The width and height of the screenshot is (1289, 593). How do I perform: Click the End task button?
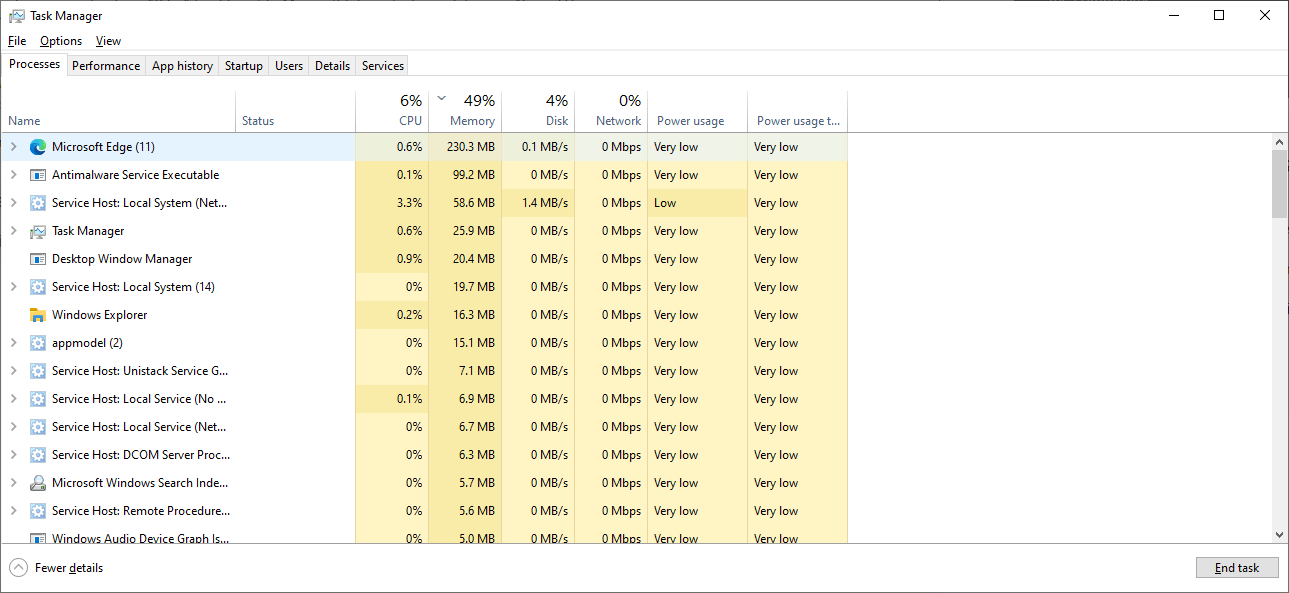(x=1236, y=568)
